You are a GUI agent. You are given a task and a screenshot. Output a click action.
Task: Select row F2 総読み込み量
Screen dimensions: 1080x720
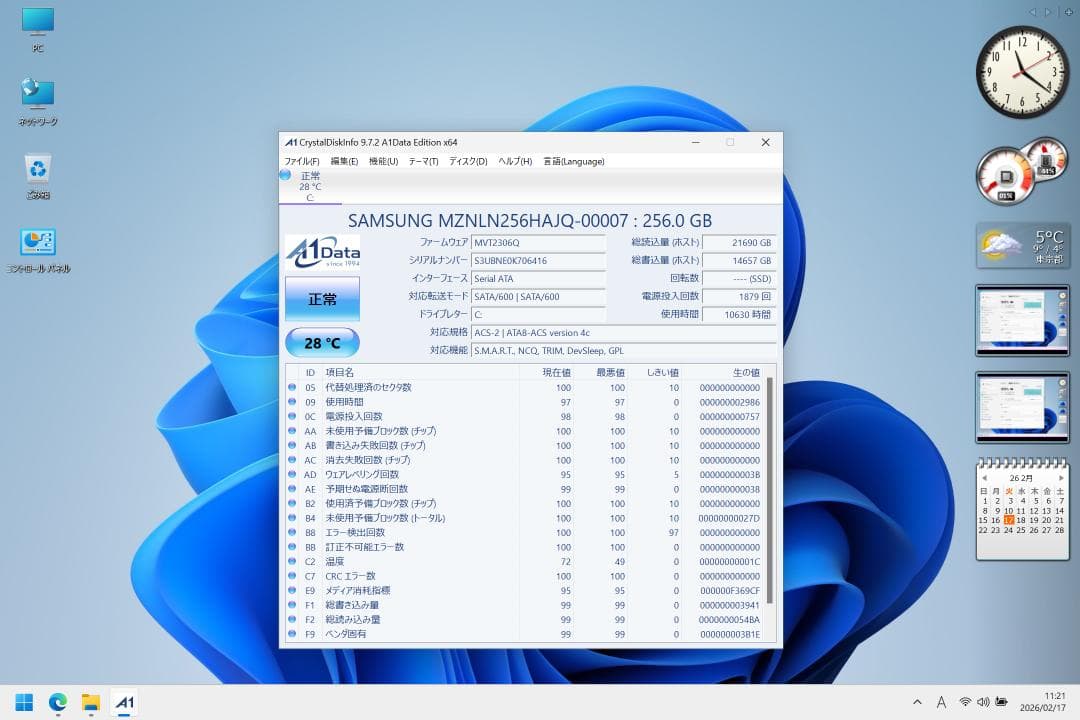tap(525, 619)
